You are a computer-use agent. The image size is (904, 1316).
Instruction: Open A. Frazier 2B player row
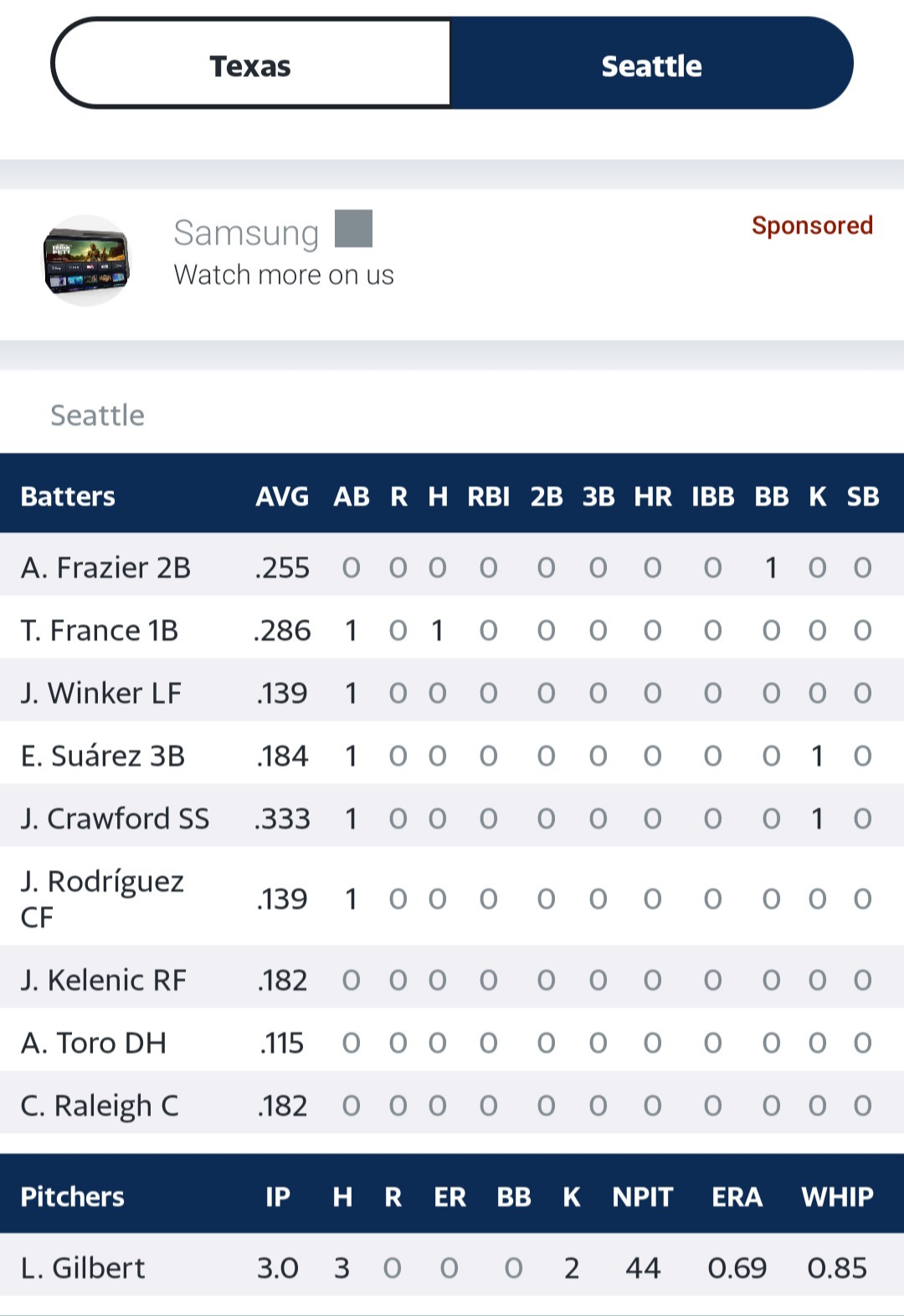point(105,568)
